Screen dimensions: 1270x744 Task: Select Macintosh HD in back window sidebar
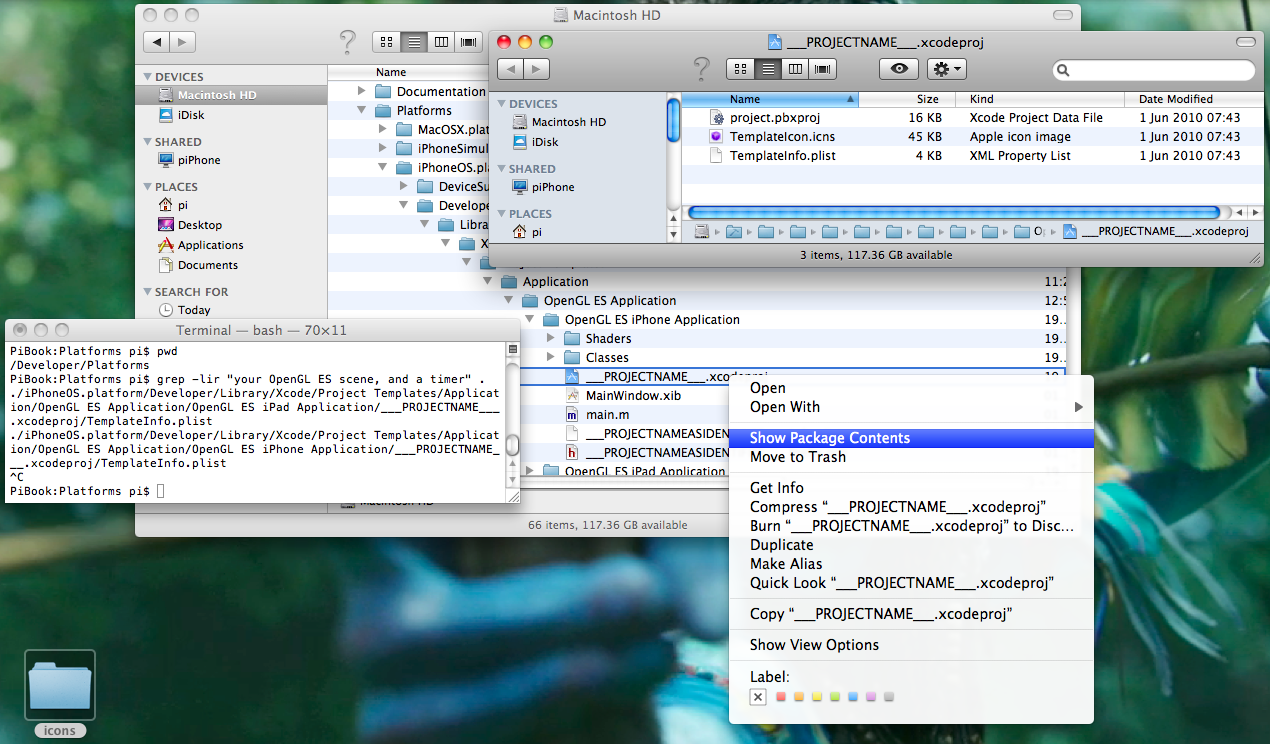click(x=231, y=95)
